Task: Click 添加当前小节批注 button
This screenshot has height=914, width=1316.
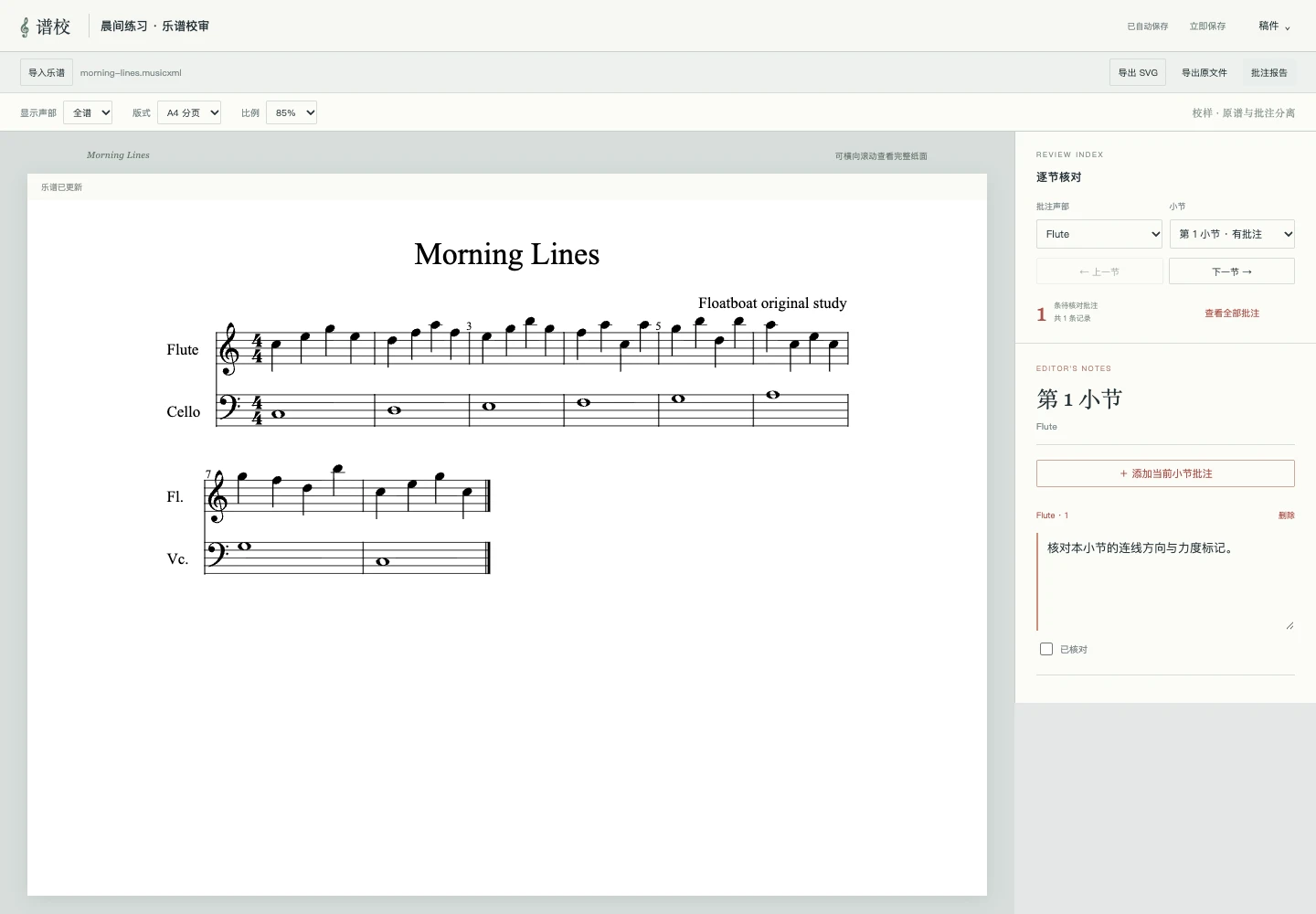Action: click(x=1165, y=473)
